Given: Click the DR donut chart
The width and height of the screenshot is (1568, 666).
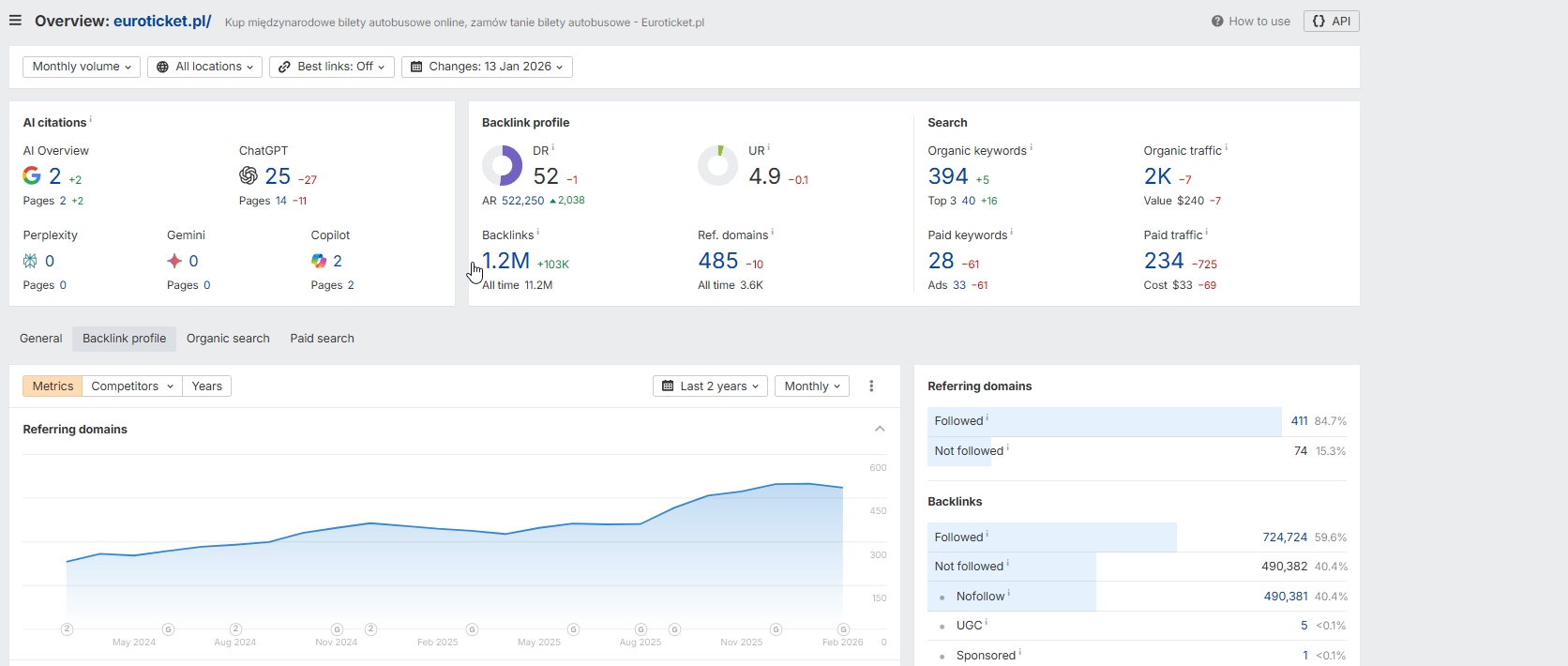Looking at the screenshot, I should coord(503,166).
